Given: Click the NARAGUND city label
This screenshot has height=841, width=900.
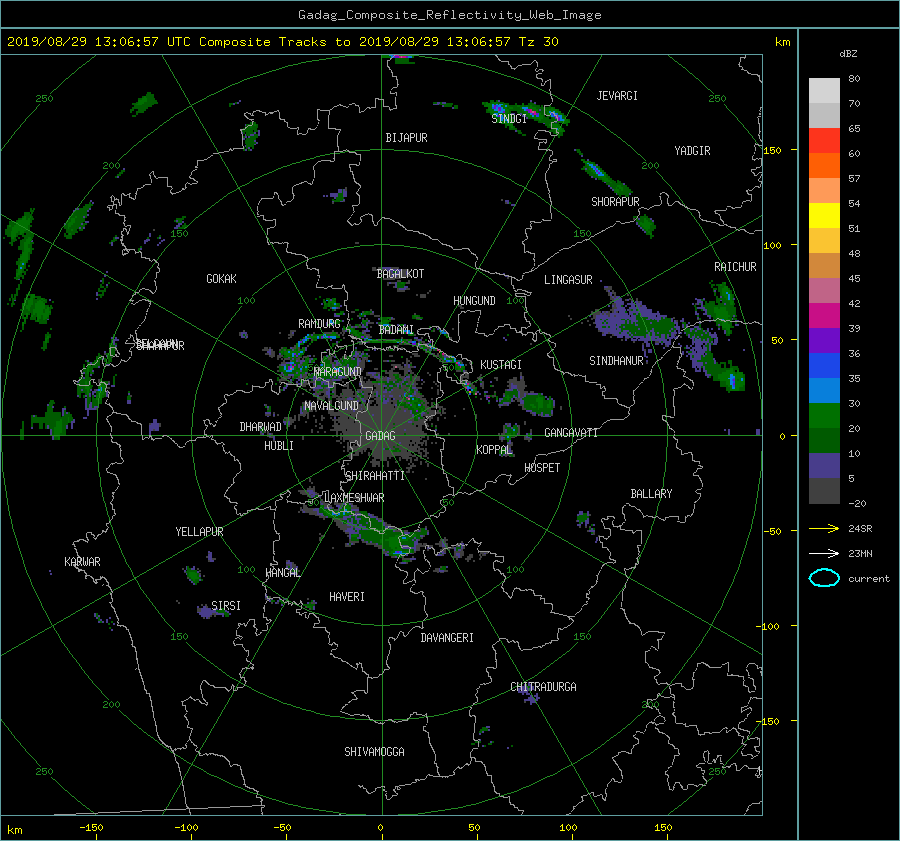Looking at the screenshot, I should (338, 372).
